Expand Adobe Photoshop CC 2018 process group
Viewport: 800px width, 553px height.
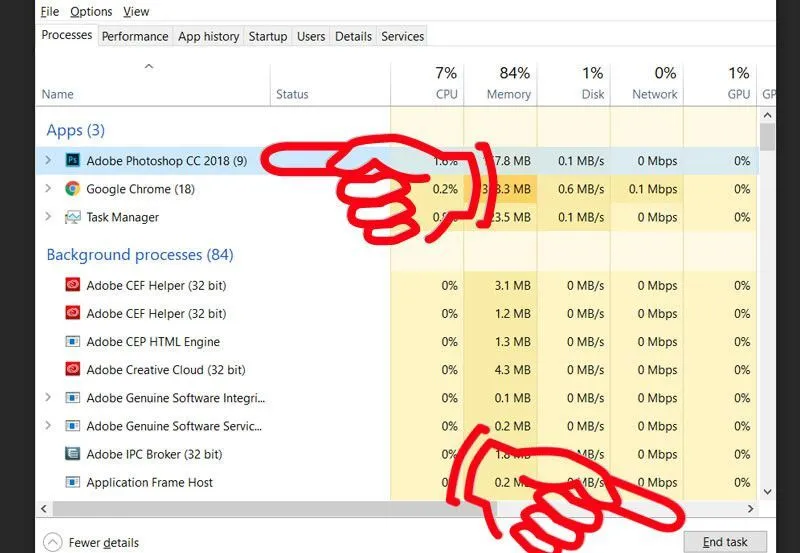(48, 160)
